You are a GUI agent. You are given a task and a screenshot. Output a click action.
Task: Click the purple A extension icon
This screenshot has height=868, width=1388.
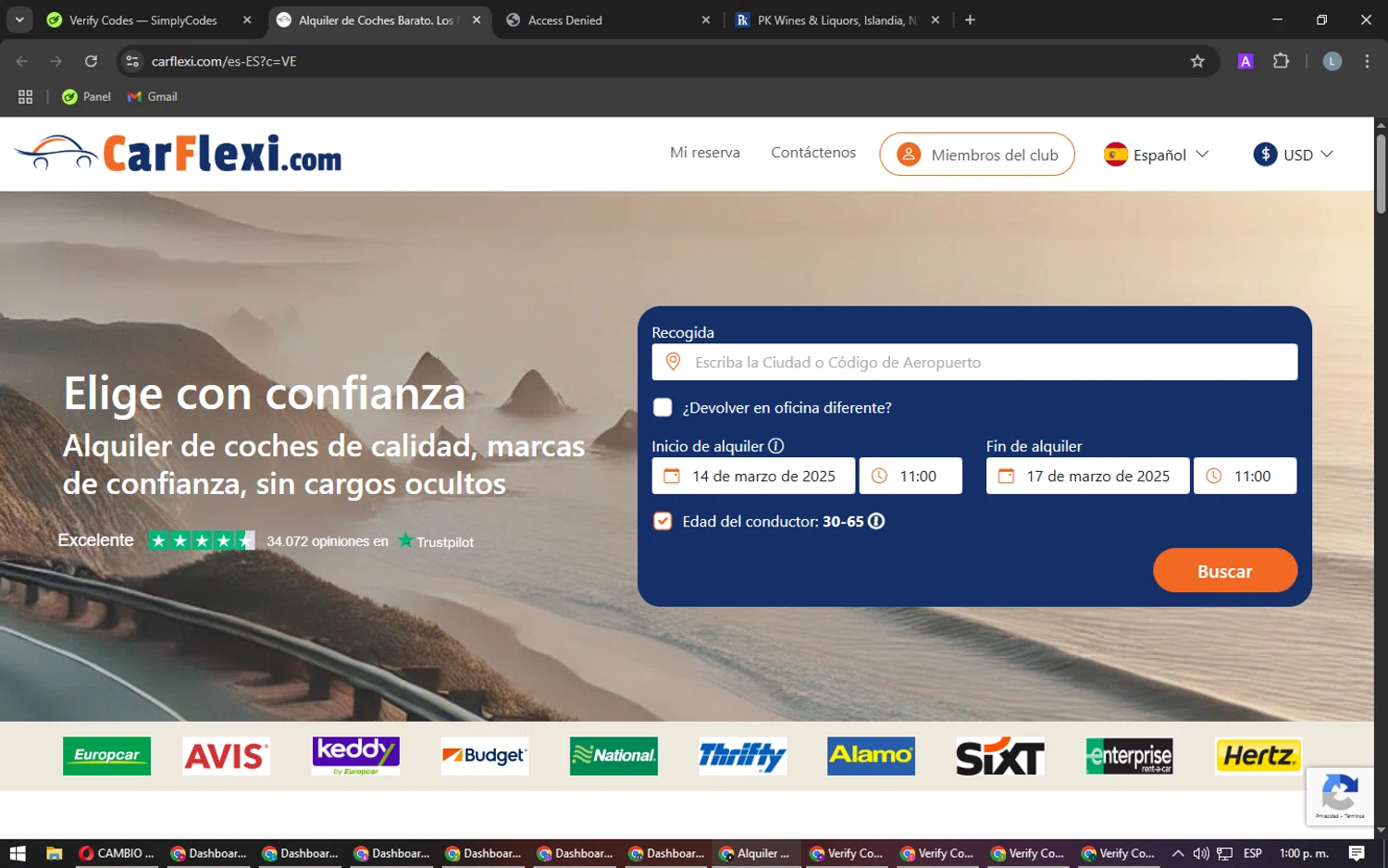click(x=1245, y=61)
